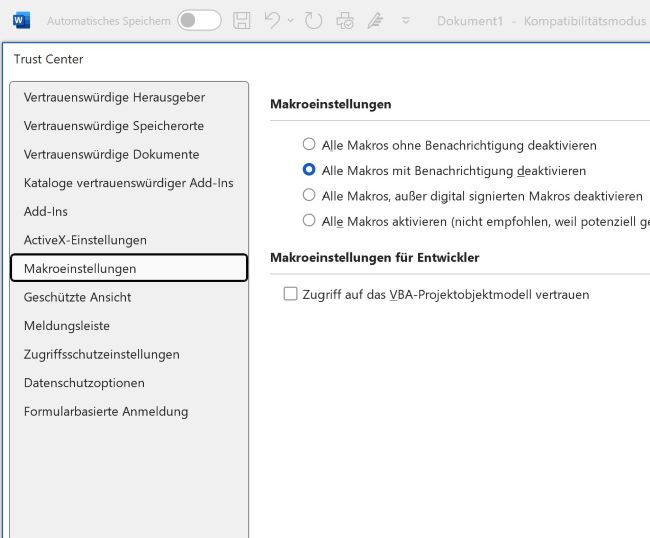This screenshot has width=650, height=538.
Task: Click the pen editor icon in title bar
Action: (375, 20)
